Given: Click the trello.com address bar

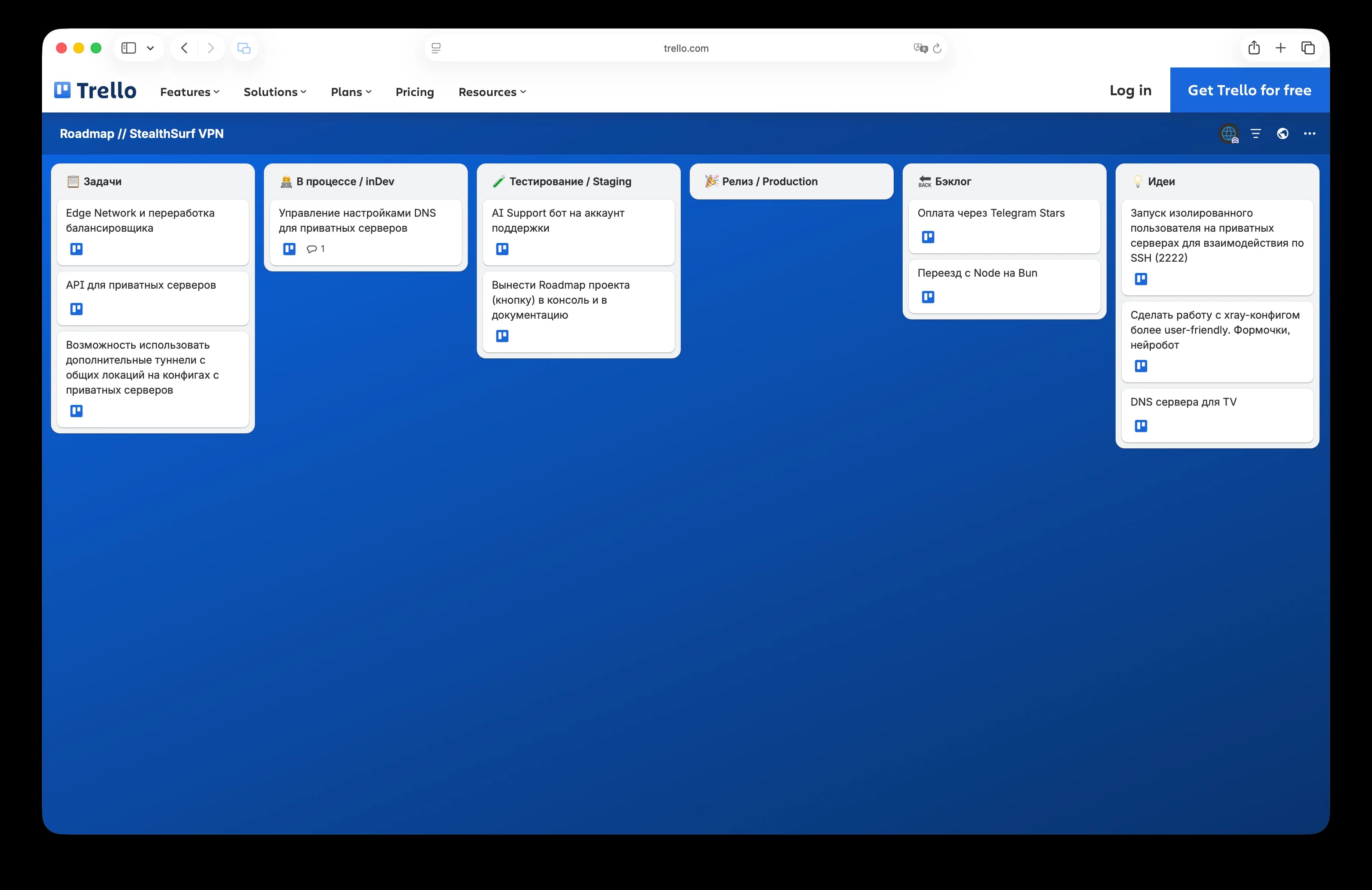Looking at the screenshot, I should (685, 48).
